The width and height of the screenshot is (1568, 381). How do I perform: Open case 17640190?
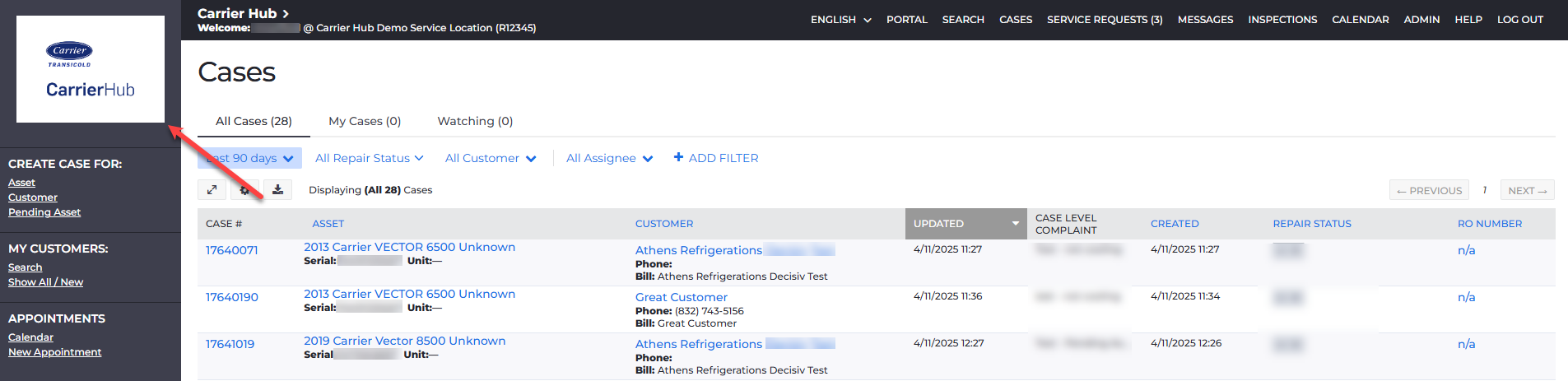click(x=231, y=297)
